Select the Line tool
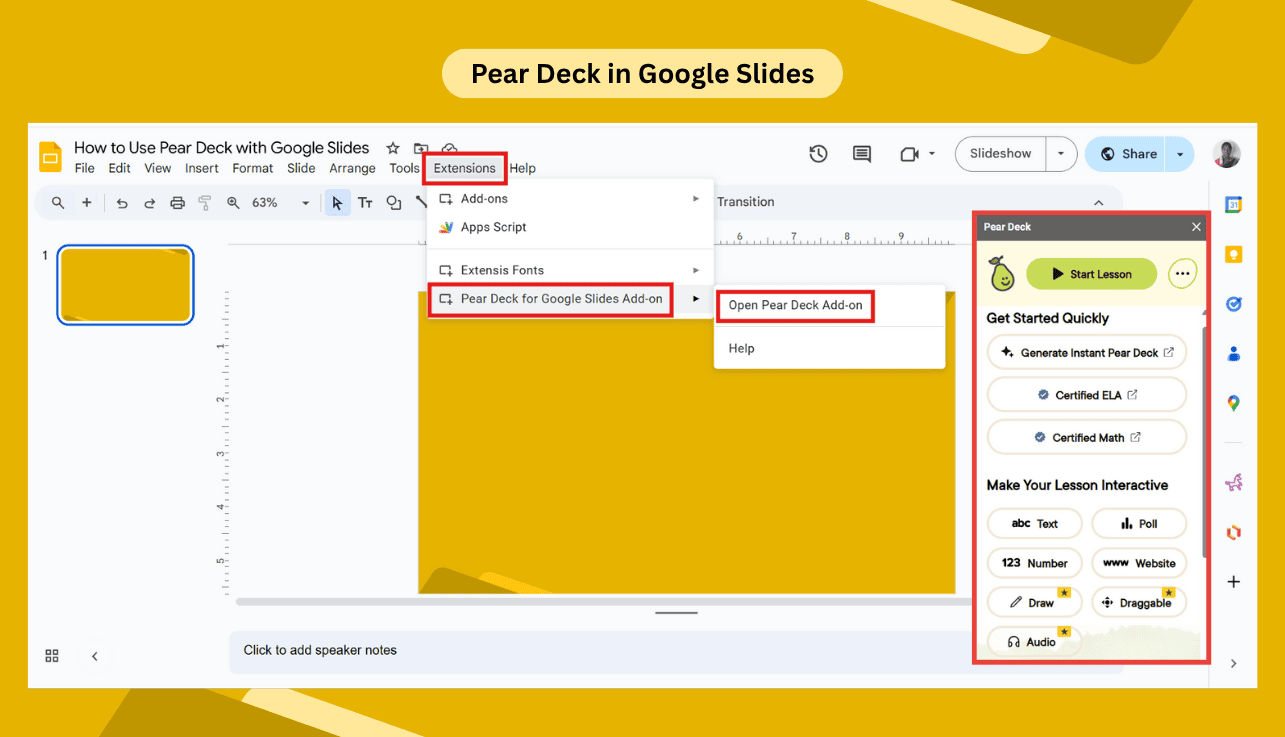The height and width of the screenshot is (737, 1285). point(422,202)
